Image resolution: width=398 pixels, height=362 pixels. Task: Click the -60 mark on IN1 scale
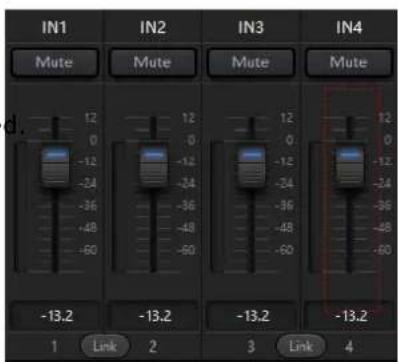(x=88, y=250)
